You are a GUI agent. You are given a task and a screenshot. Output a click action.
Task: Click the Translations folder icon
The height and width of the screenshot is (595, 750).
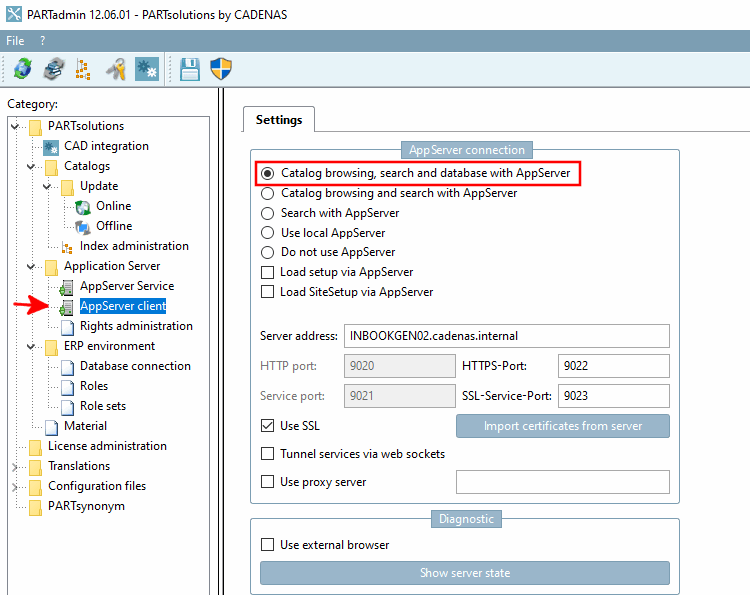tap(35, 467)
